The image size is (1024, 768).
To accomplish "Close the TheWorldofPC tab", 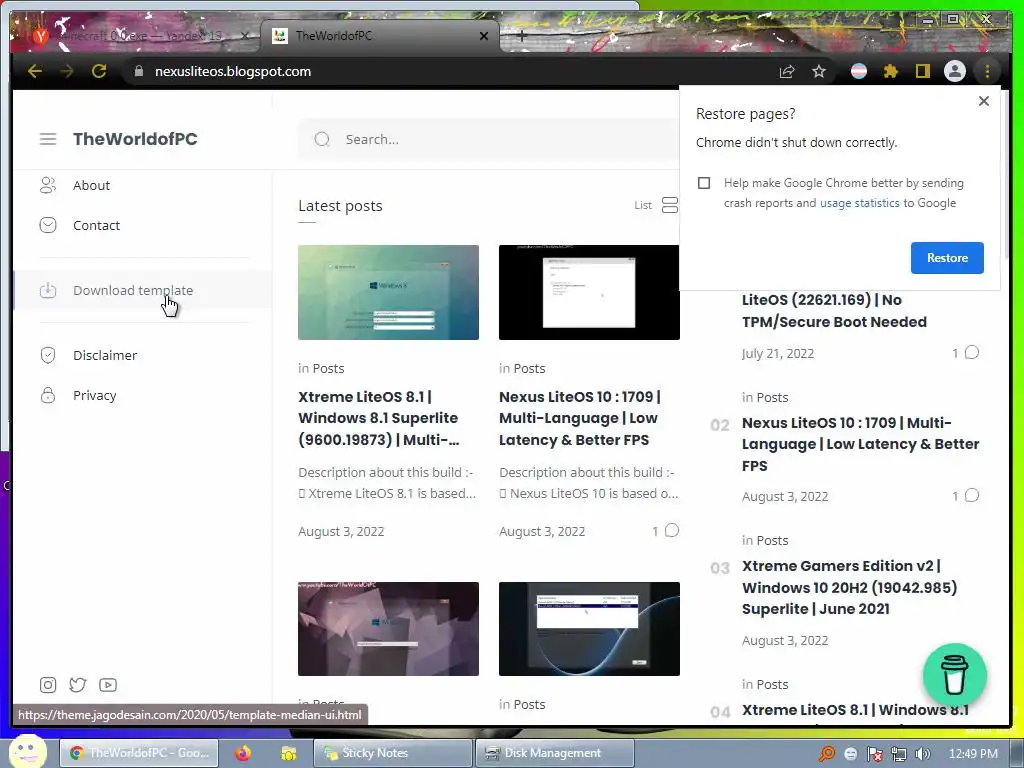I will click(484, 36).
